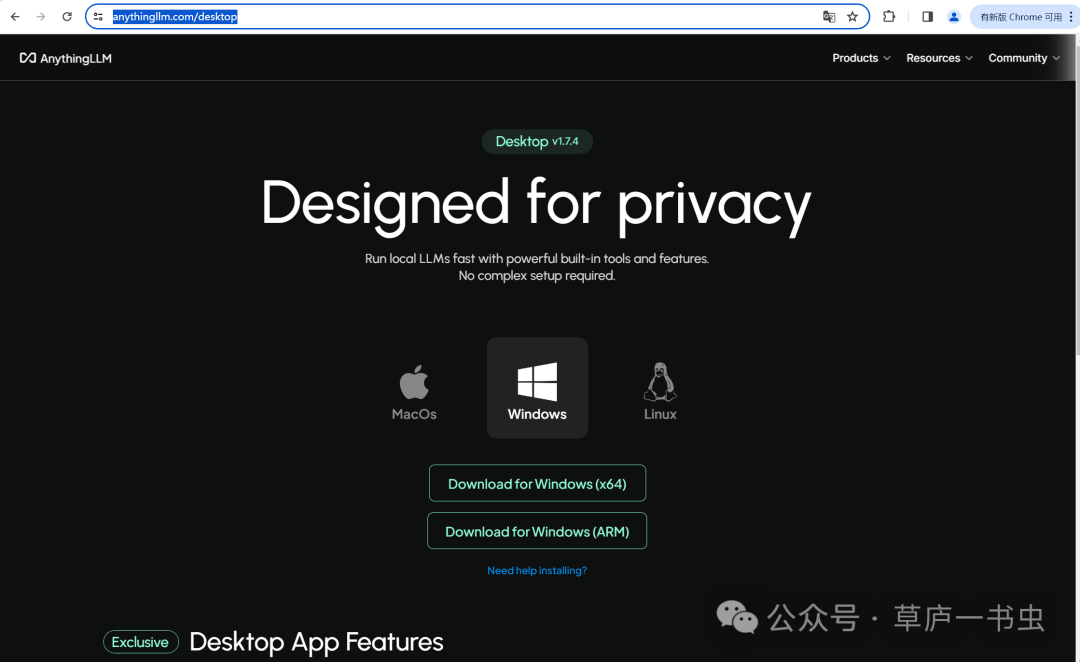Click the AnythingLLM logo

point(65,58)
